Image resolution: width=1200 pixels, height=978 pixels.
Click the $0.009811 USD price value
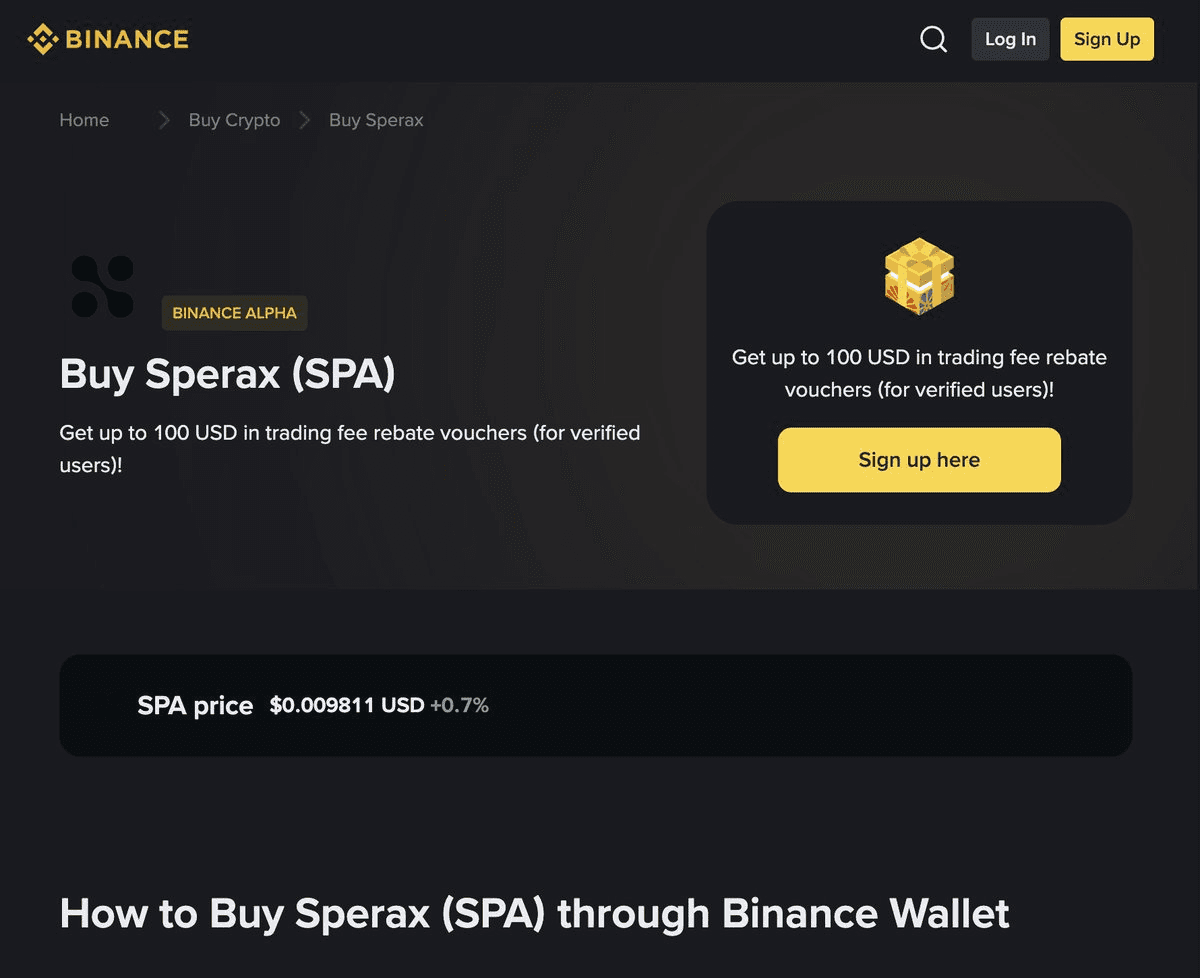(x=346, y=706)
